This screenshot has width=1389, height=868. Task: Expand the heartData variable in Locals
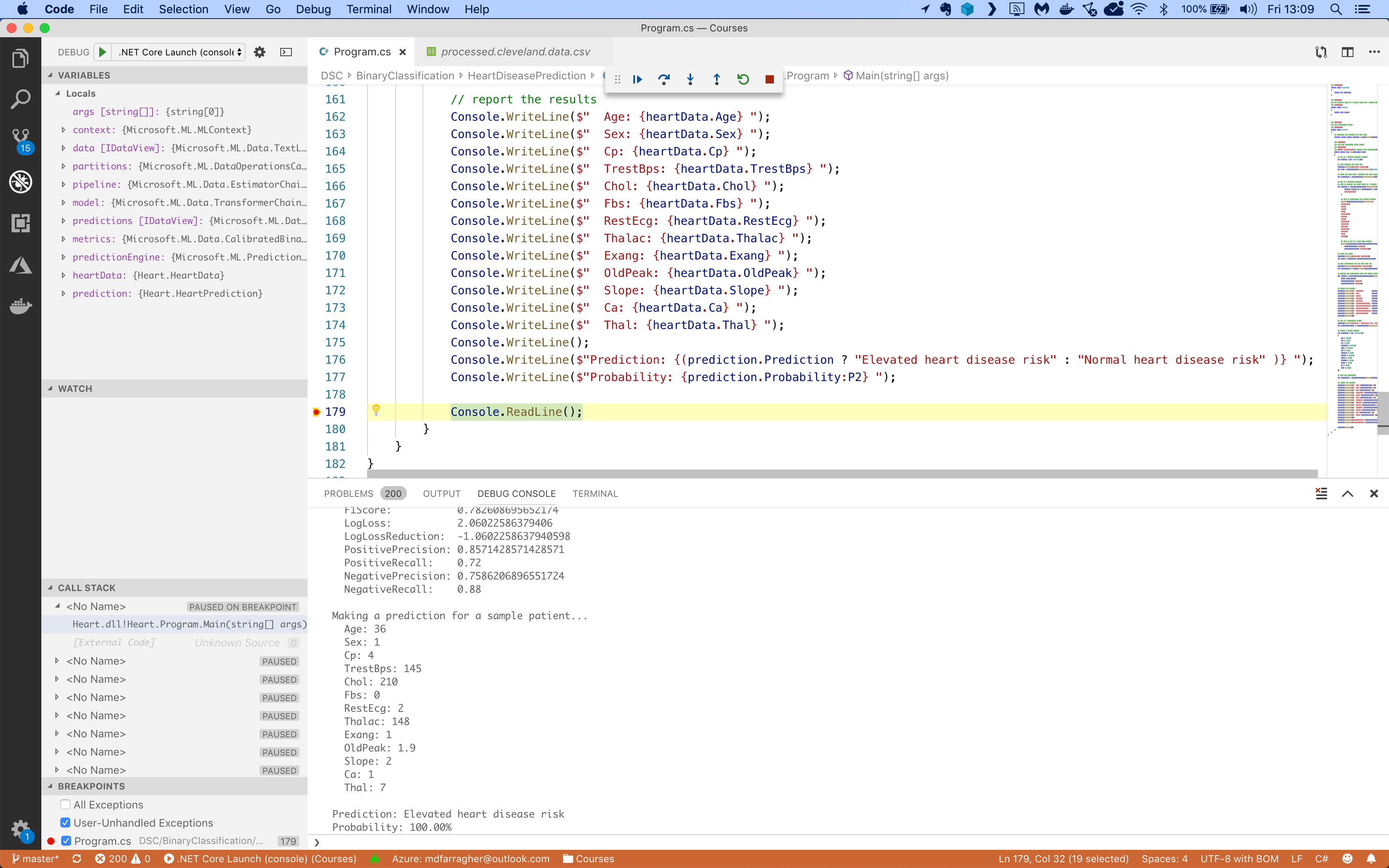(63, 275)
